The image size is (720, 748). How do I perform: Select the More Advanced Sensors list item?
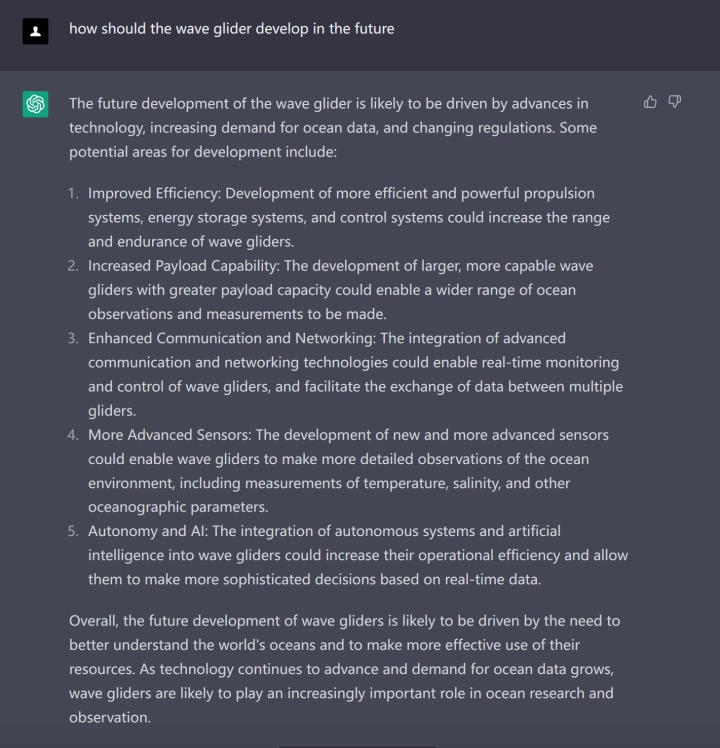(348, 471)
